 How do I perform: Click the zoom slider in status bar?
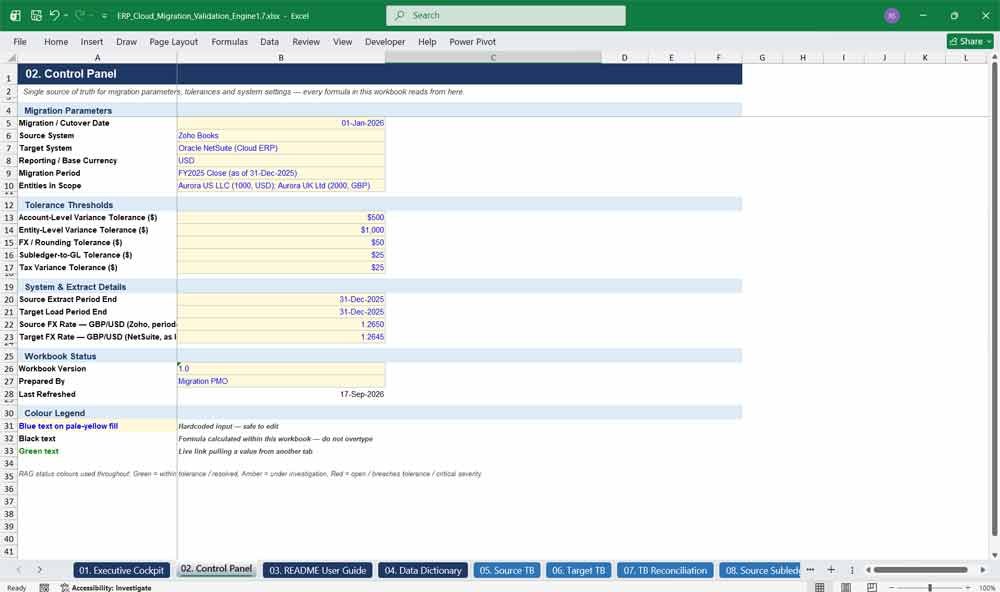coord(930,587)
